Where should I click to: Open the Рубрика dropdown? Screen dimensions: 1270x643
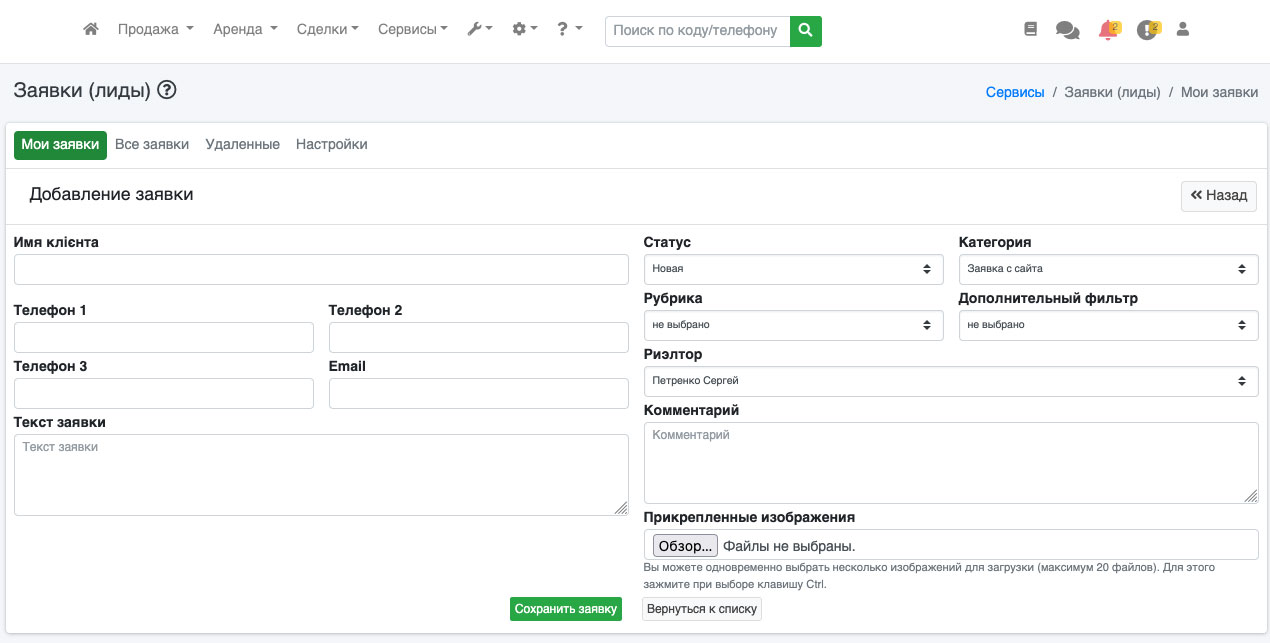(x=793, y=325)
